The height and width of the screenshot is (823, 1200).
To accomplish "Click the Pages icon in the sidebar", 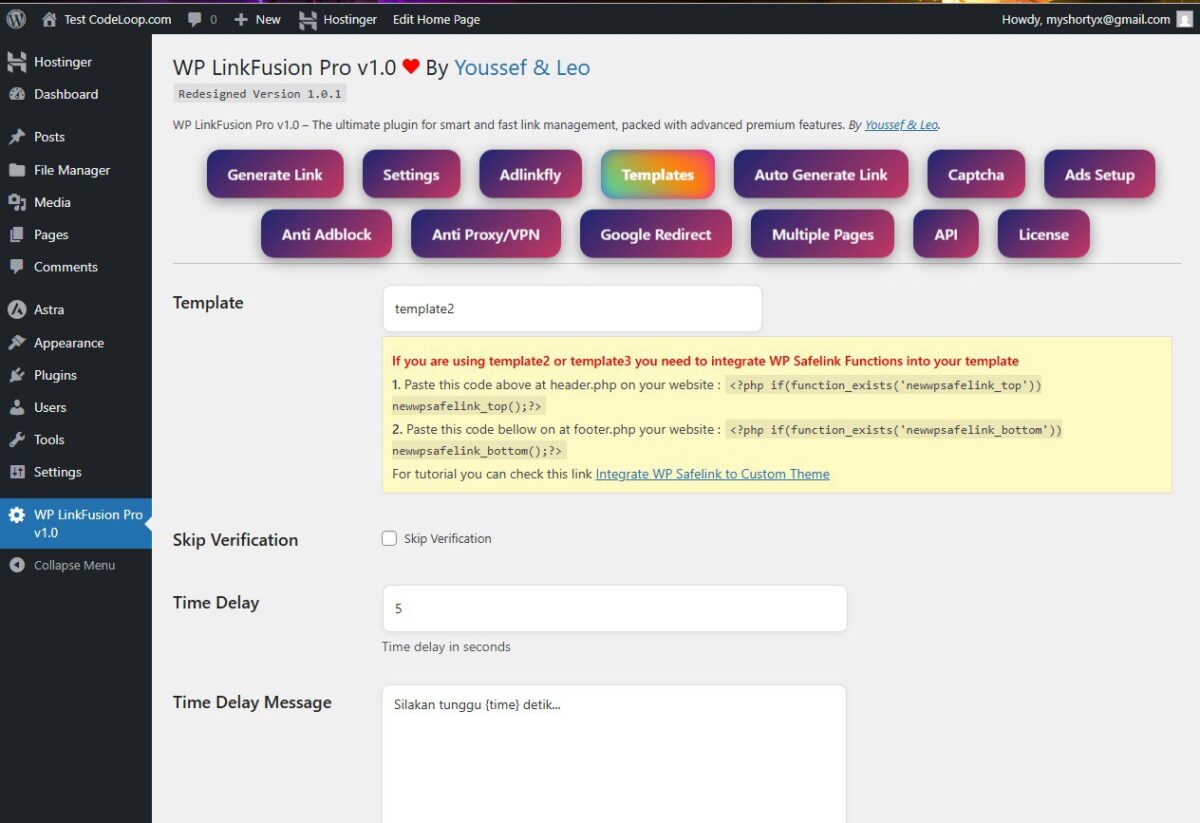I will pyautogui.click(x=17, y=235).
